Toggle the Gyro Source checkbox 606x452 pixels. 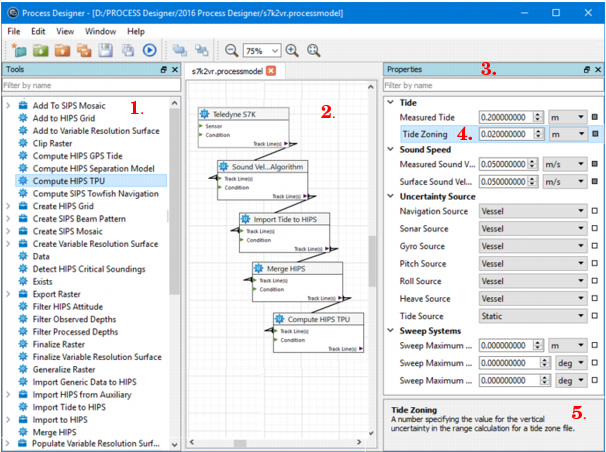(x=595, y=247)
